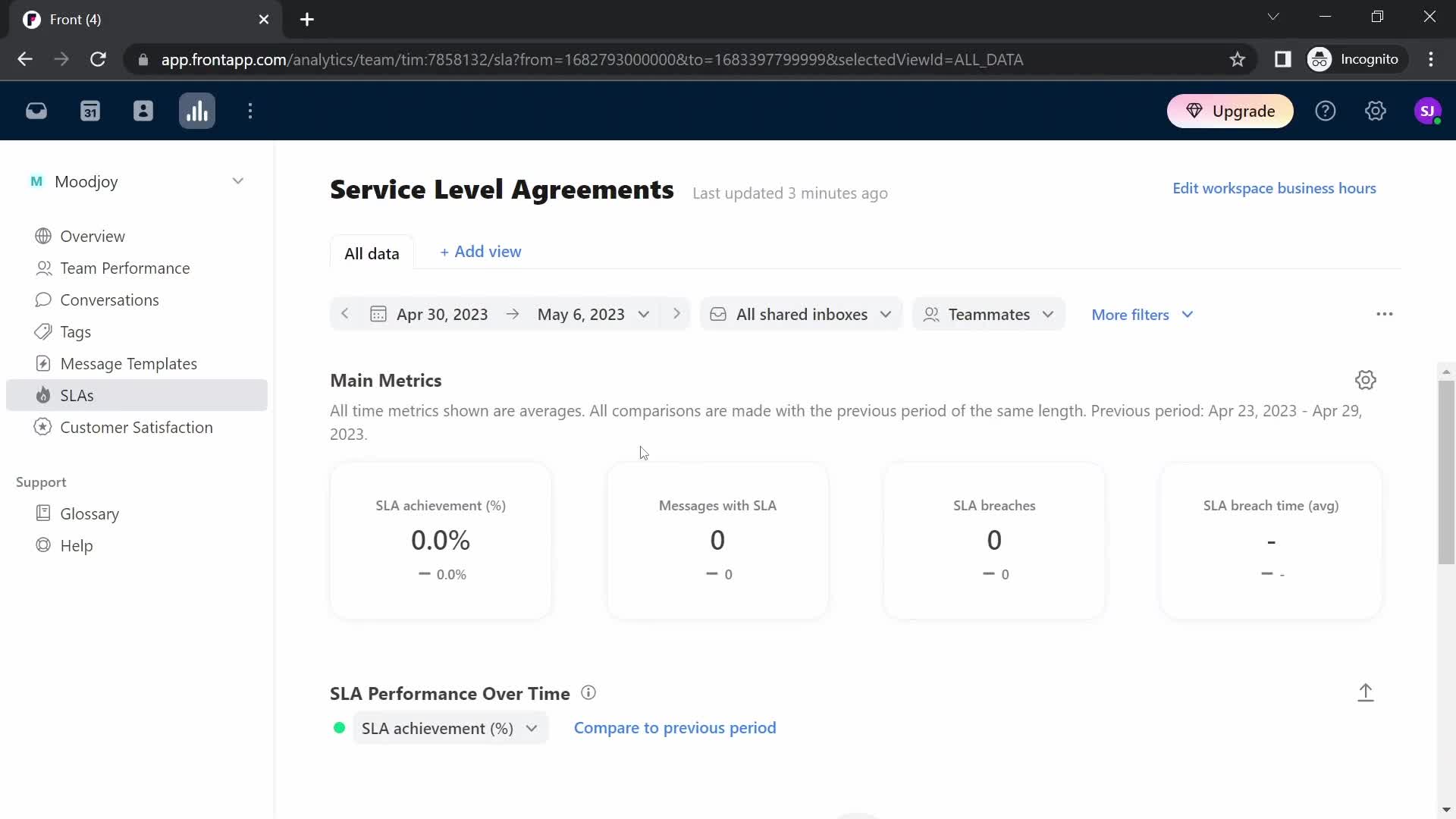Open the Help support link

pos(76,546)
